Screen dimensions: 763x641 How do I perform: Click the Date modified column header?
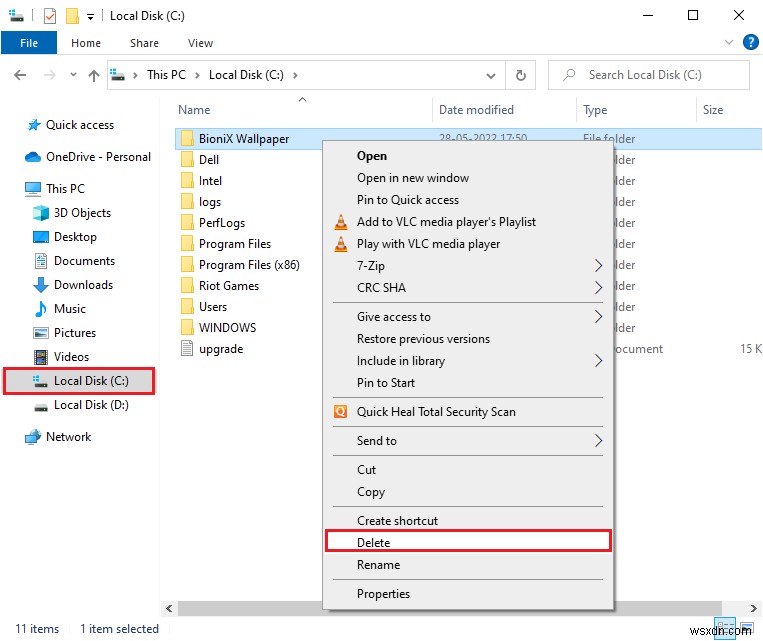476,110
